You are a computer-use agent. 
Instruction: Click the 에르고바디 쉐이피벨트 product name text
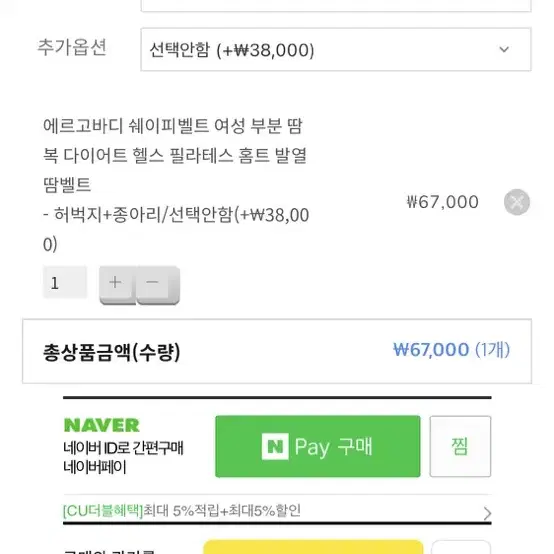[175, 155]
